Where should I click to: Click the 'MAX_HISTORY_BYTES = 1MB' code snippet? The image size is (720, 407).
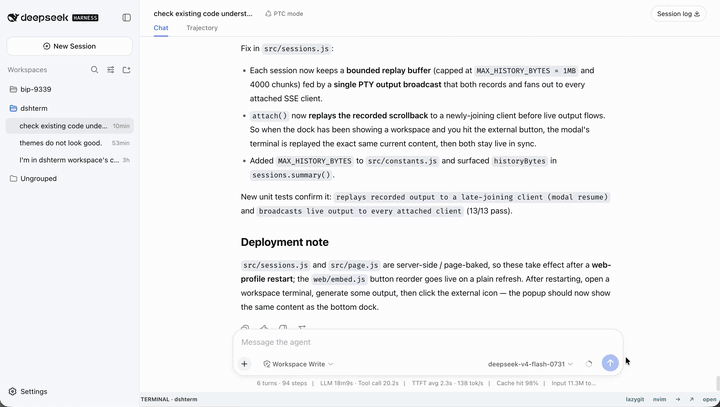tap(526, 71)
